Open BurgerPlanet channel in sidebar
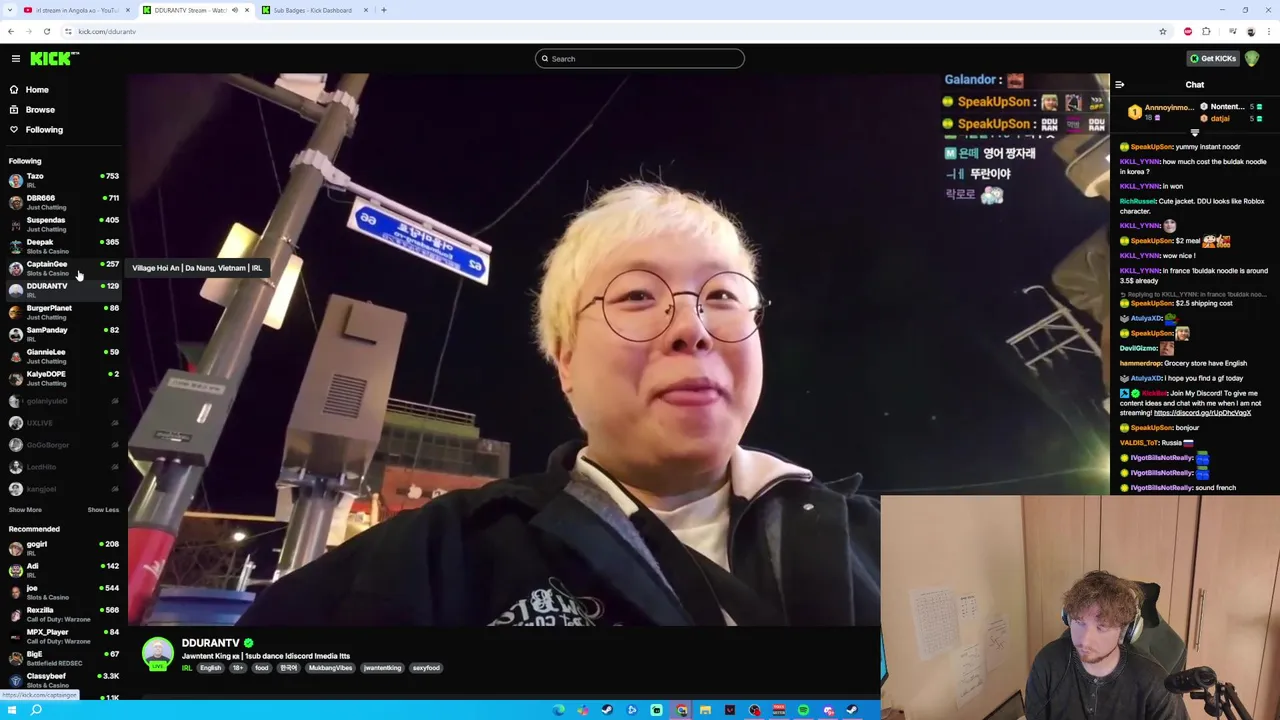The image size is (1280, 720). coord(62,312)
